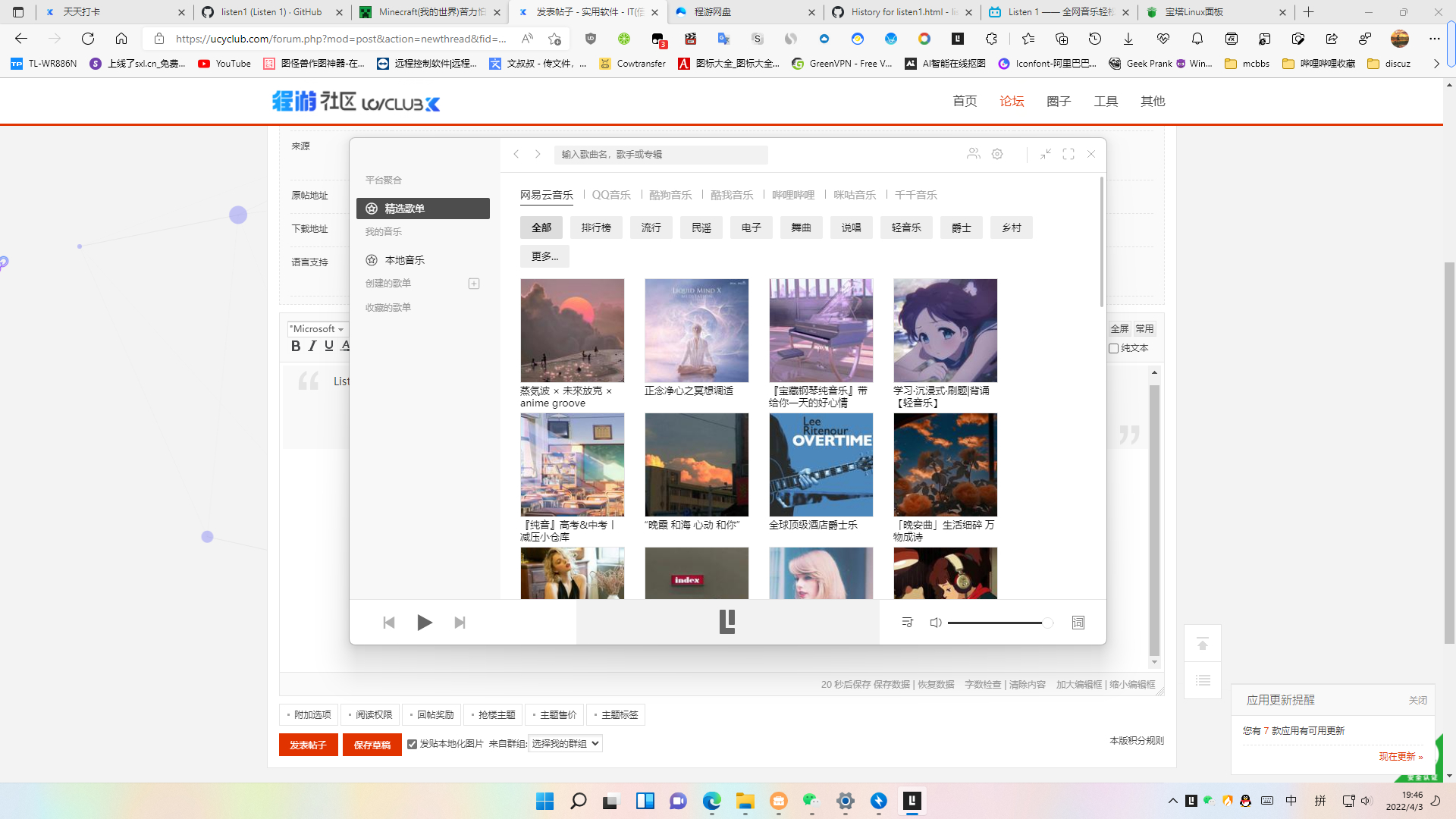This screenshot has height=819, width=1456.
Task: Open 圈子 in site navigation
Action: click(x=1059, y=101)
